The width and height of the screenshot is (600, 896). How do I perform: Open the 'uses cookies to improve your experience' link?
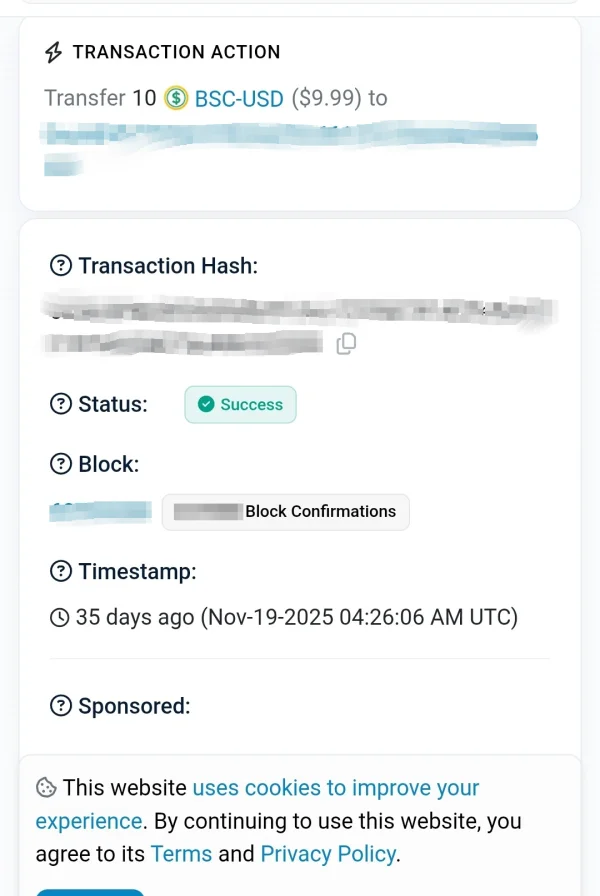tap(335, 788)
